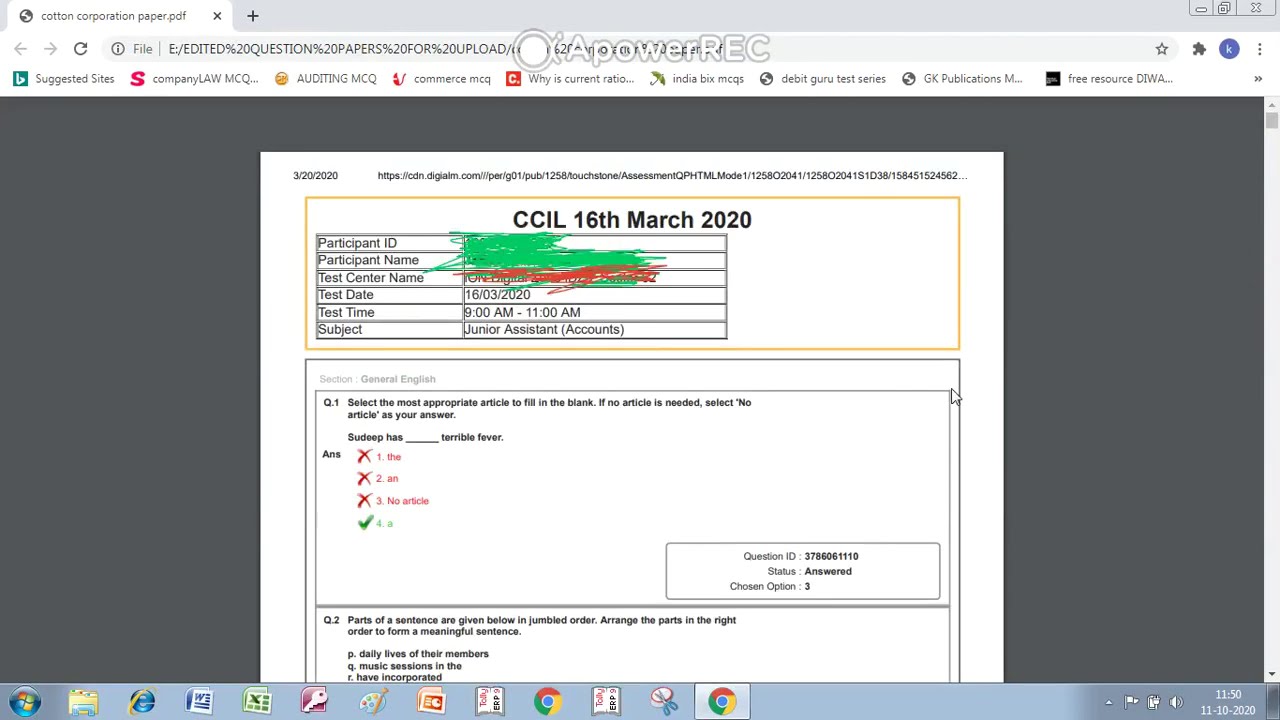Click the 'Sudeep has ___ terrible fever' sentence

click(425, 437)
